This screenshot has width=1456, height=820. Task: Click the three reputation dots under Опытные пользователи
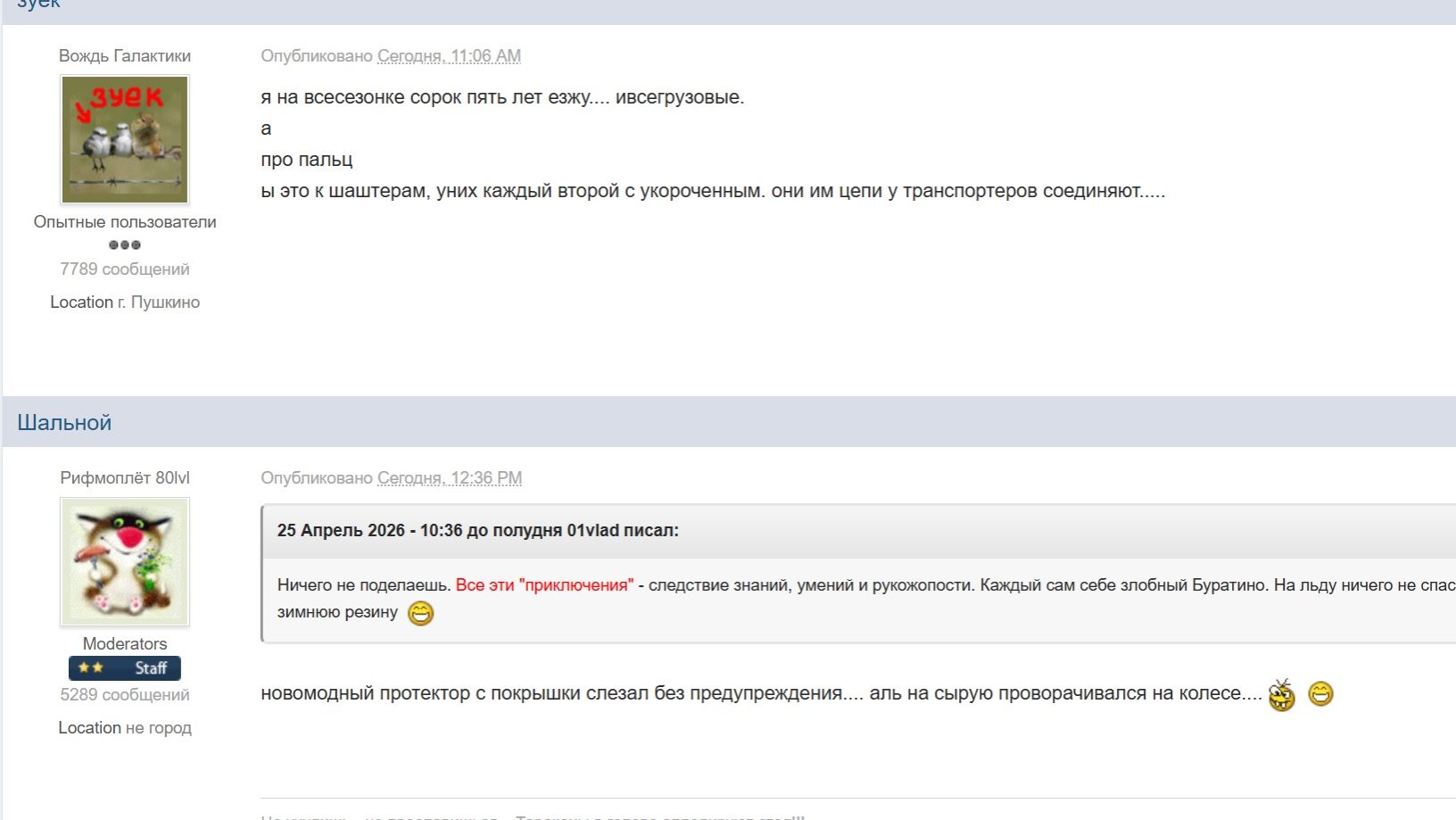(x=125, y=243)
